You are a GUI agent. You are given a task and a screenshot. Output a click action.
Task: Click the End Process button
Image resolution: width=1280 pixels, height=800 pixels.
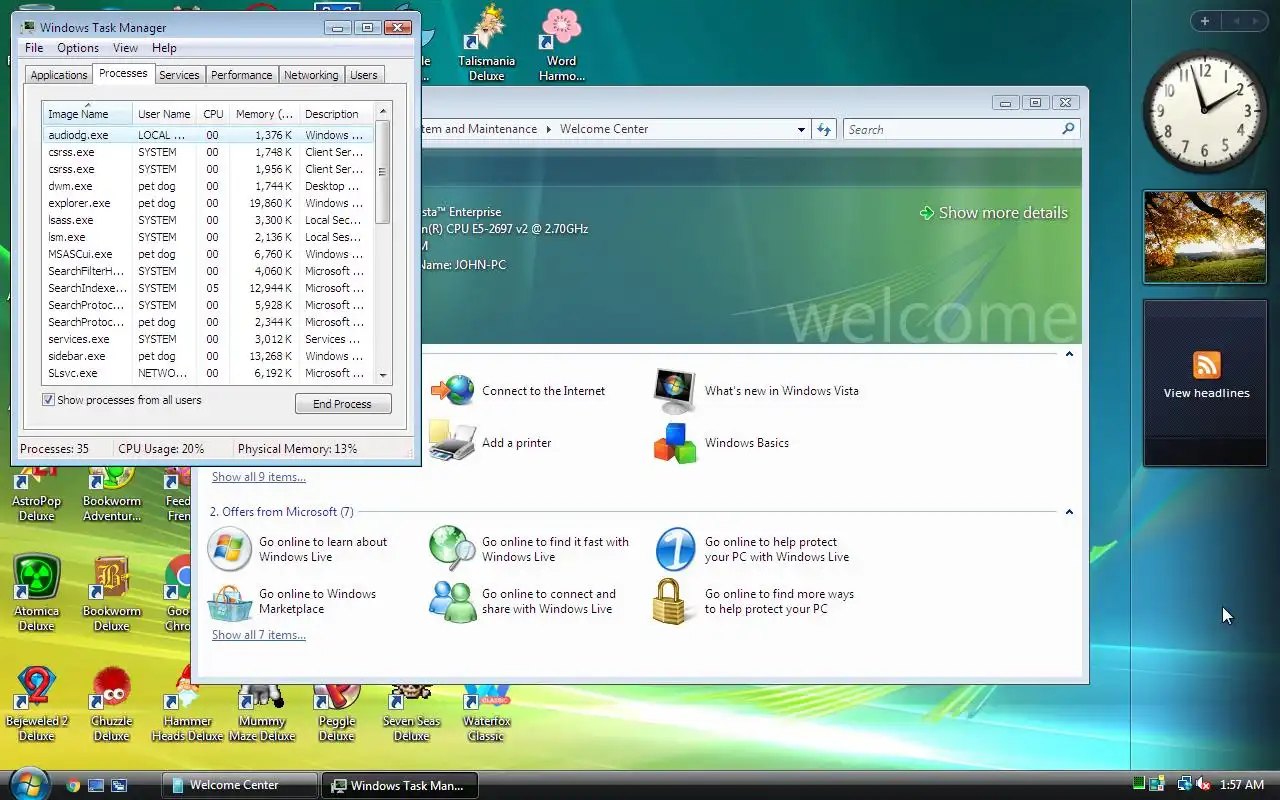(343, 404)
